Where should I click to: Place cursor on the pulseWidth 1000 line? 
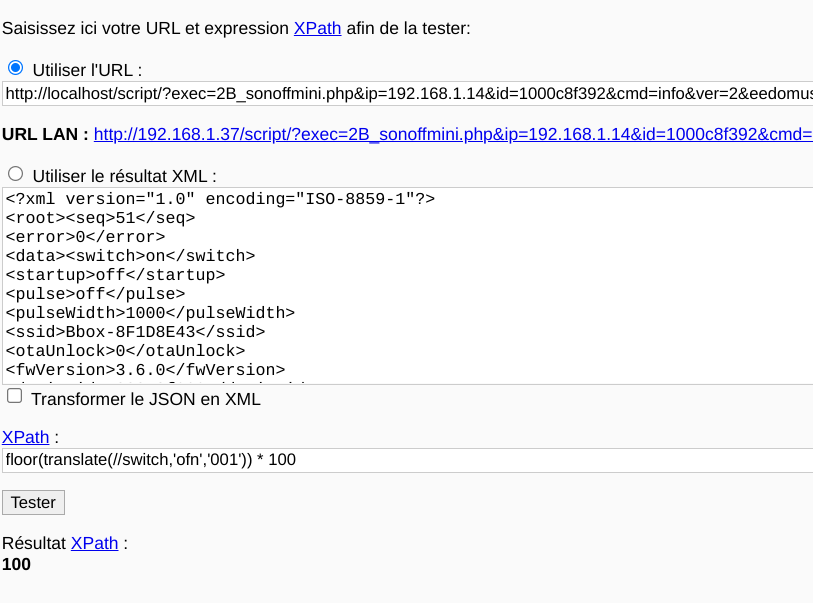(x=150, y=313)
